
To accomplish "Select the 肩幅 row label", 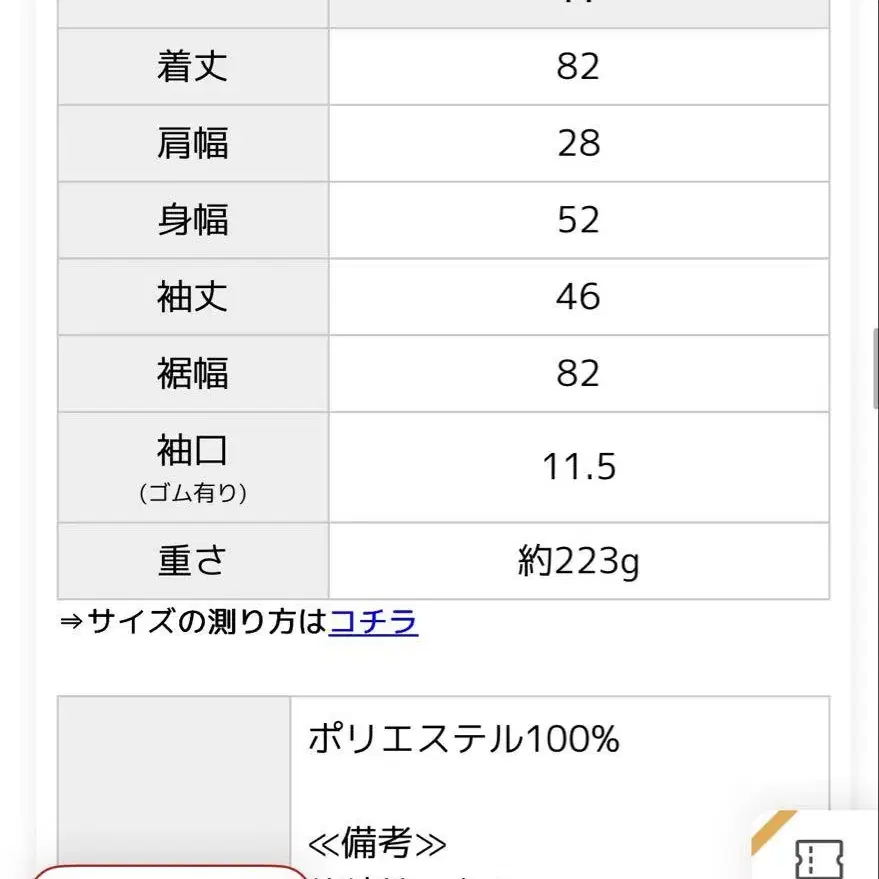I will pyautogui.click(x=193, y=143).
